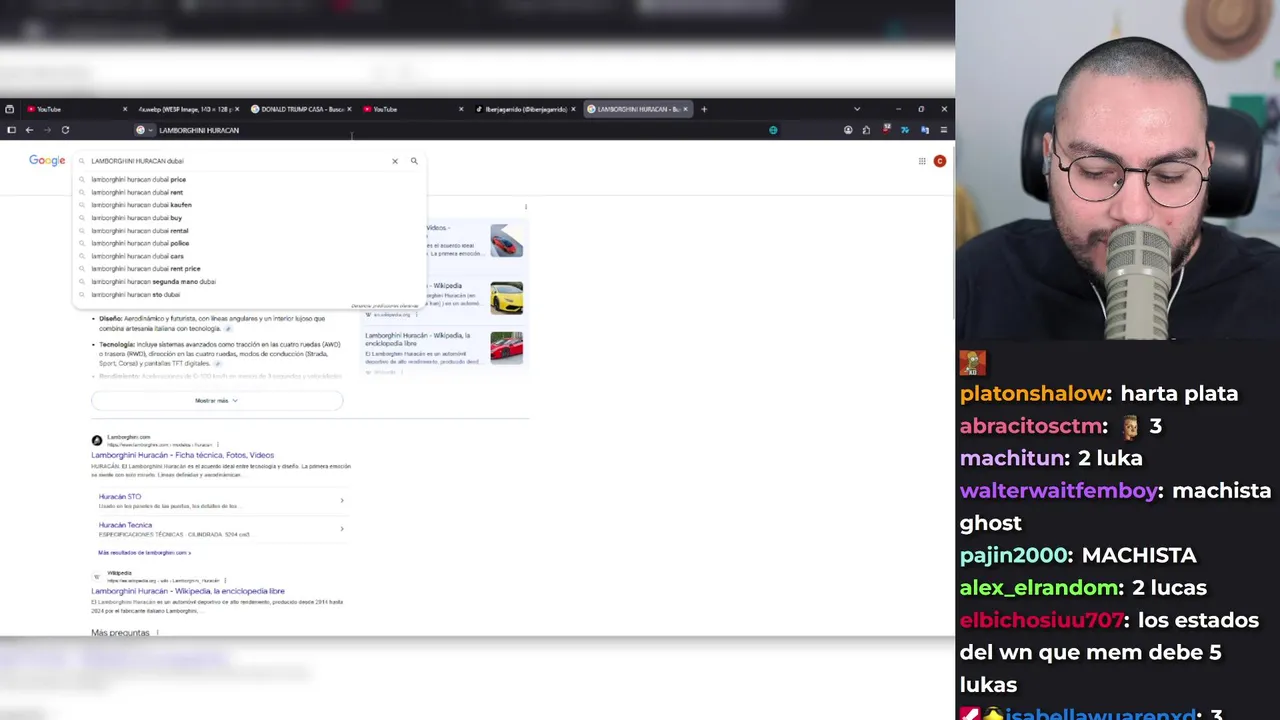Choose suggestion "lamborghini huracan dubai buy"
The height and width of the screenshot is (720, 1280).
(x=136, y=218)
